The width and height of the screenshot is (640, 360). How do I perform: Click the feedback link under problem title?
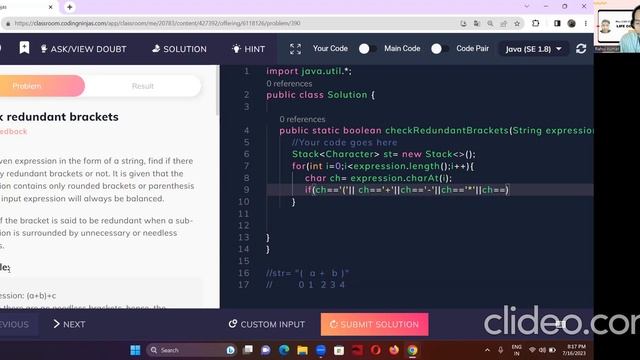click(x=13, y=131)
